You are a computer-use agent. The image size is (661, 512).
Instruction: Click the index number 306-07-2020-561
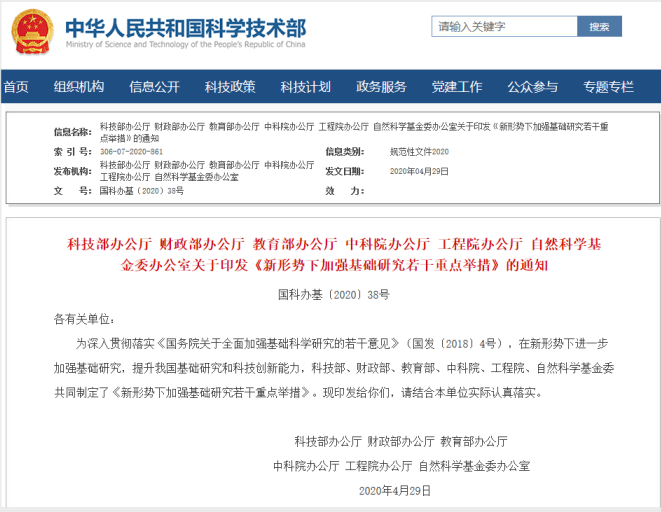click(132, 151)
